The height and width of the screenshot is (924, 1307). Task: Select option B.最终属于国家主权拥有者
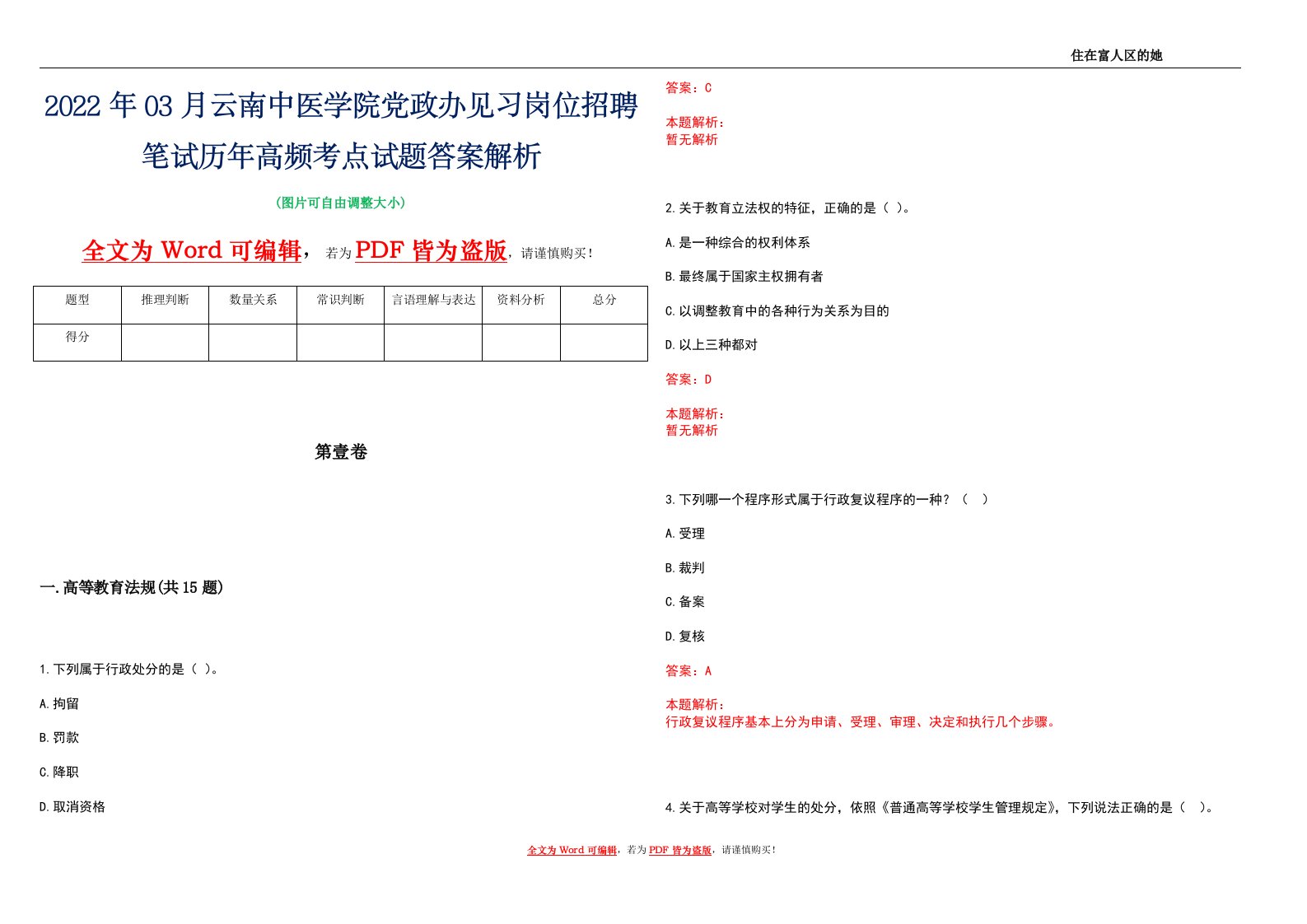(745, 277)
